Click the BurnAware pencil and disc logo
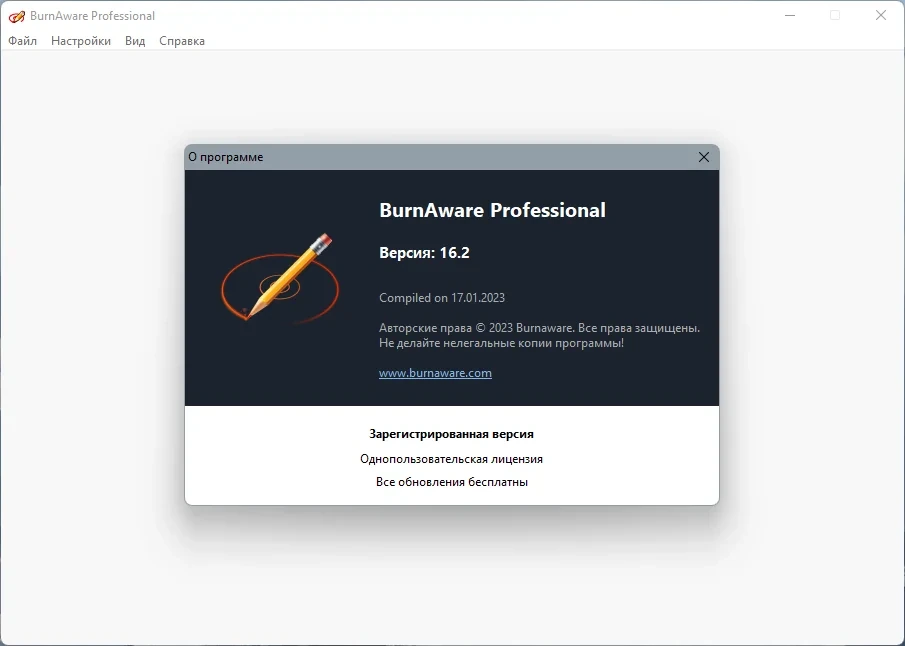 point(280,277)
